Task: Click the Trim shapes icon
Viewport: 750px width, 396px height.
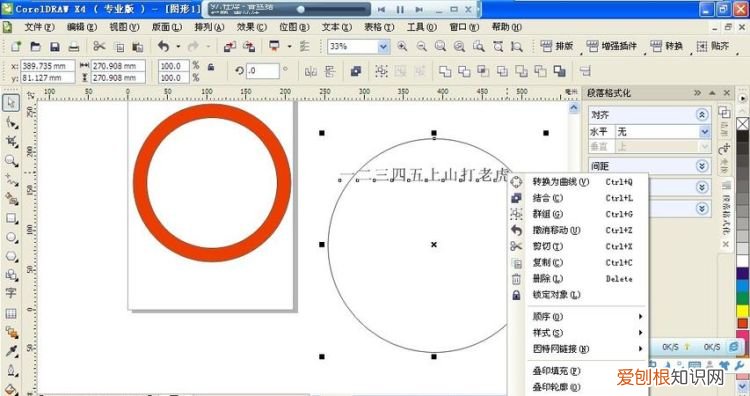Action: (464, 72)
